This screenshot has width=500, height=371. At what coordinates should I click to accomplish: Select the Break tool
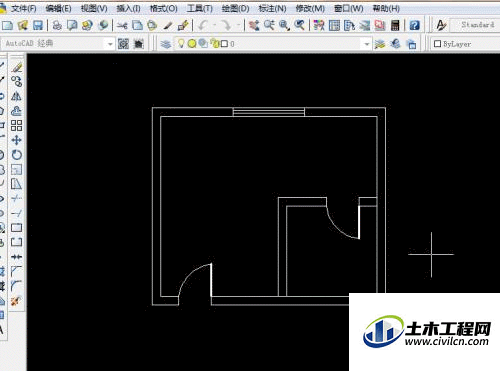tap(16, 242)
